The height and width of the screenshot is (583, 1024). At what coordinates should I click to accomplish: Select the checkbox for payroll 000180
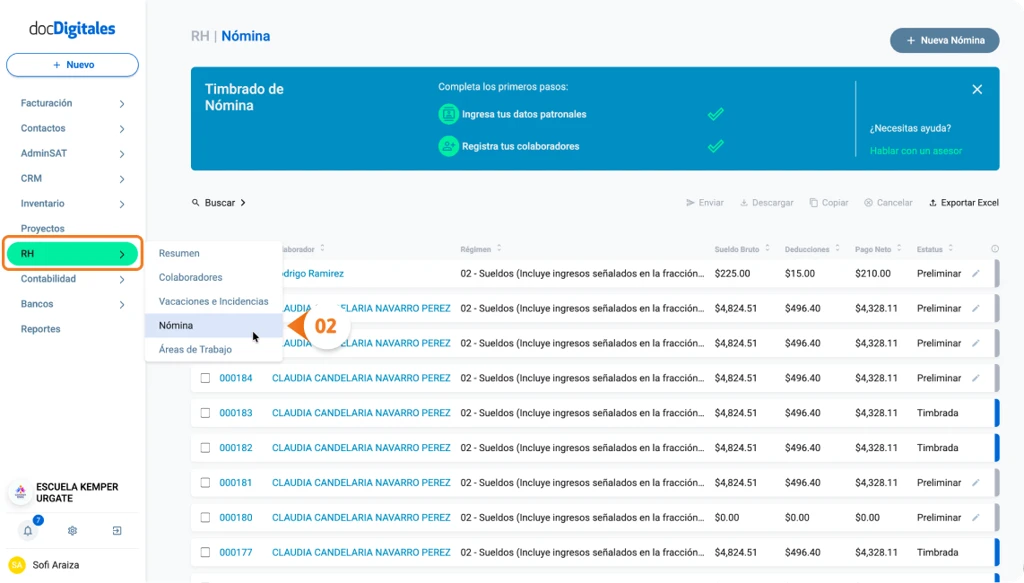pos(205,517)
